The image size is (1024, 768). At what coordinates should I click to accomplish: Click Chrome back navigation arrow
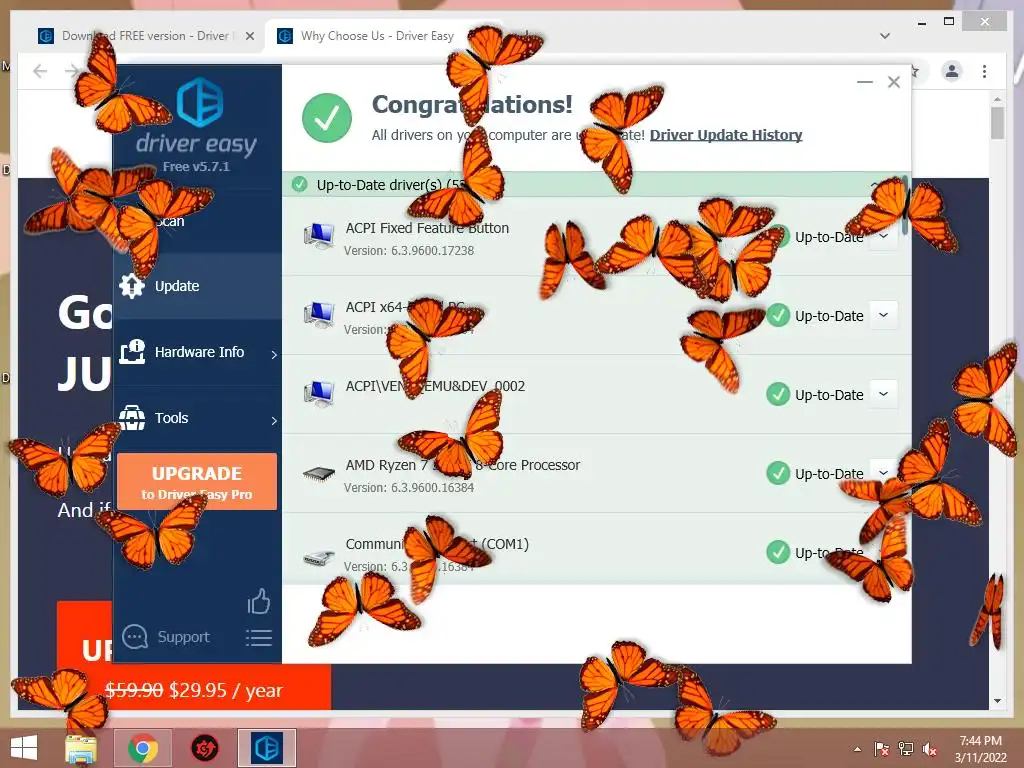[40, 71]
